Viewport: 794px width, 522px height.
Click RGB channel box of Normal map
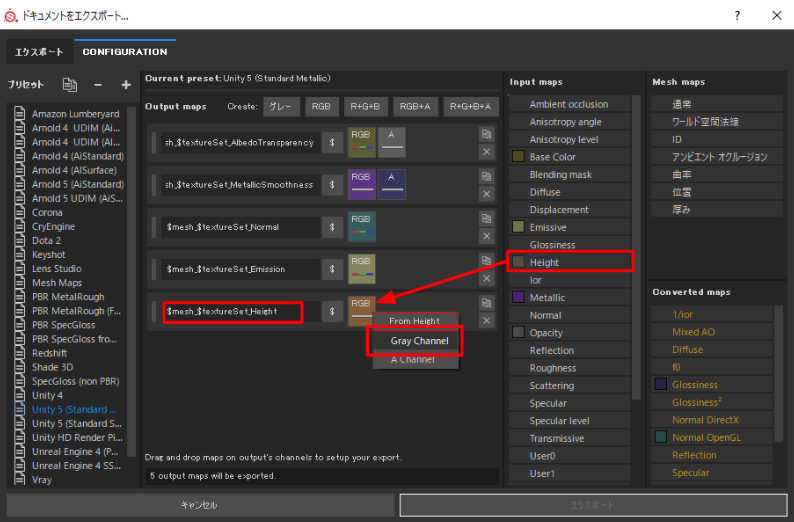click(x=362, y=226)
